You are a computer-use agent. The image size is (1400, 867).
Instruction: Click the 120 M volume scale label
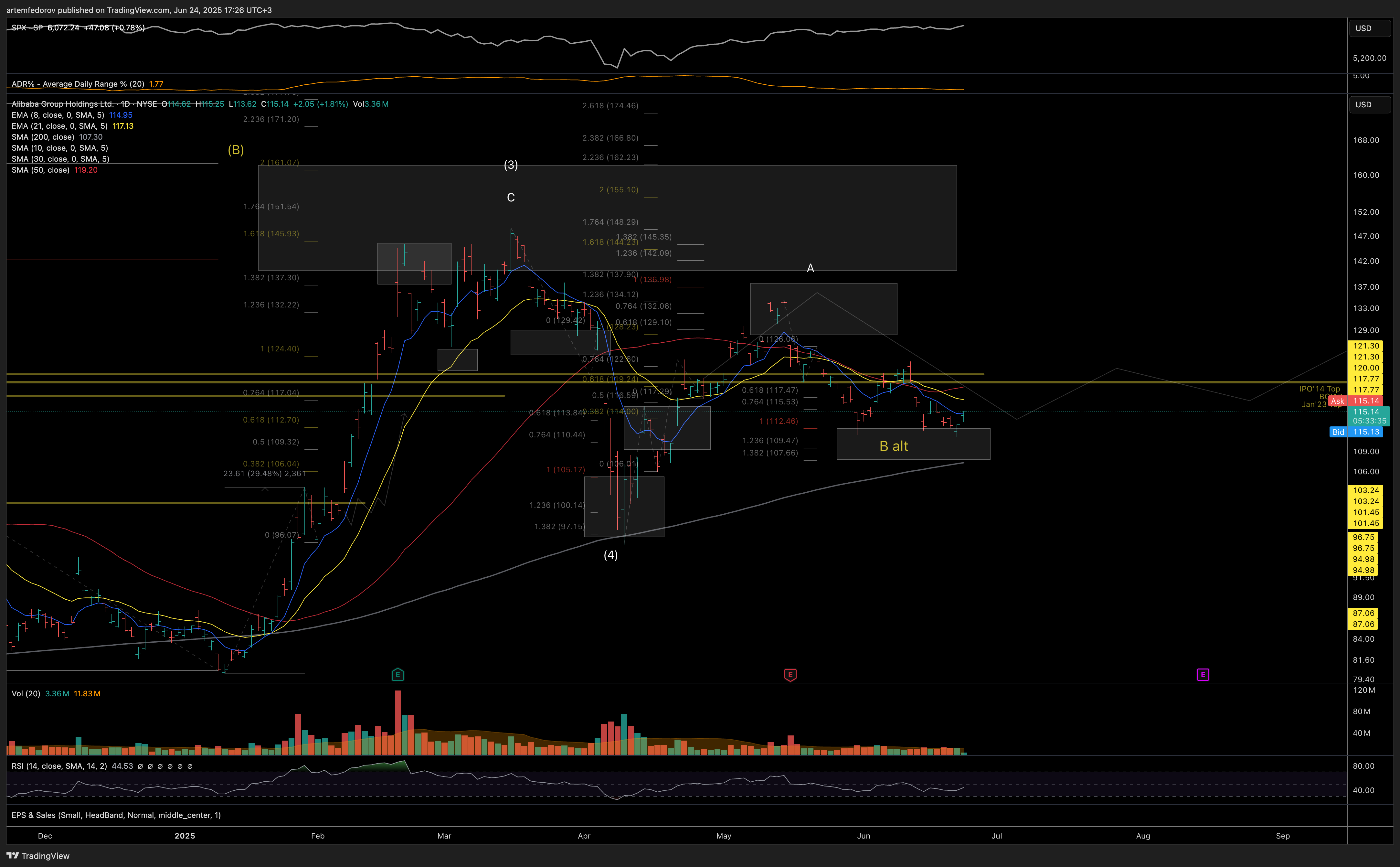click(x=1363, y=690)
